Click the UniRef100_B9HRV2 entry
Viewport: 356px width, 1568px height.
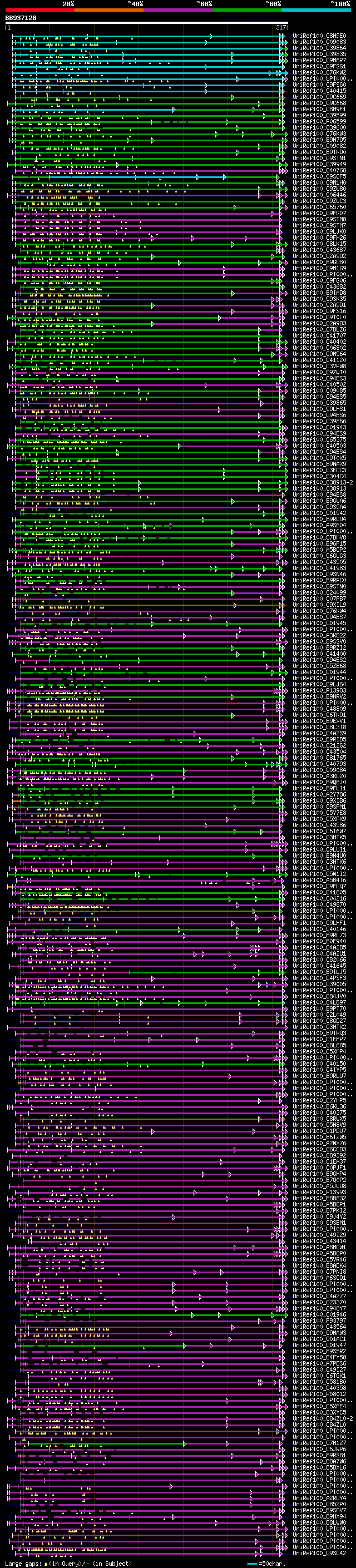click(319, 696)
